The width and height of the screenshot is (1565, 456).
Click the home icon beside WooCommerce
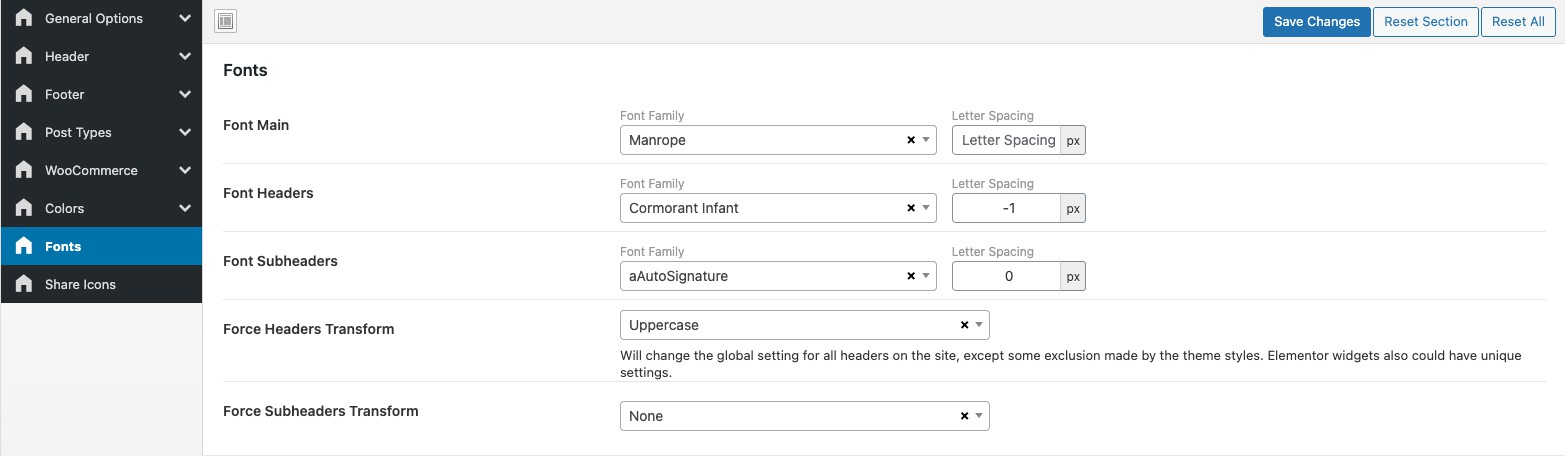(x=24, y=170)
